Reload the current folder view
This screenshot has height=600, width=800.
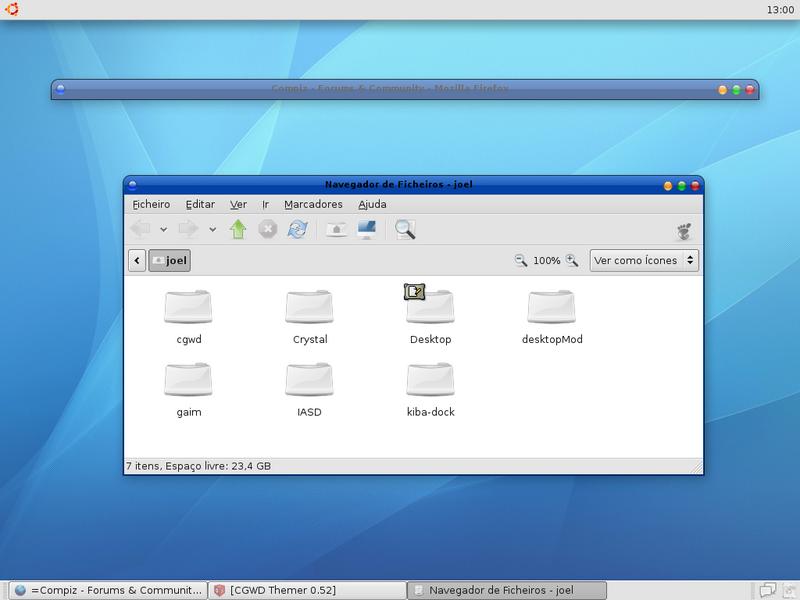click(x=297, y=230)
